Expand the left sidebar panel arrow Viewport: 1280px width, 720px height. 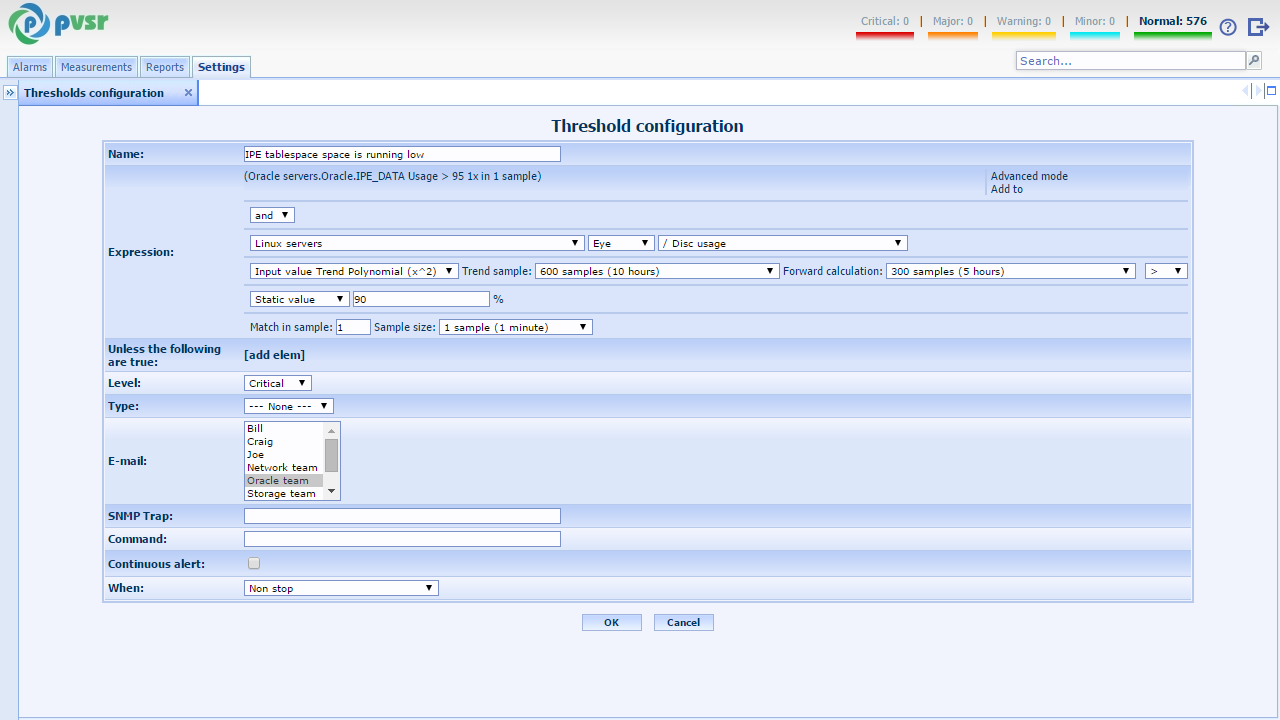coord(9,93)
